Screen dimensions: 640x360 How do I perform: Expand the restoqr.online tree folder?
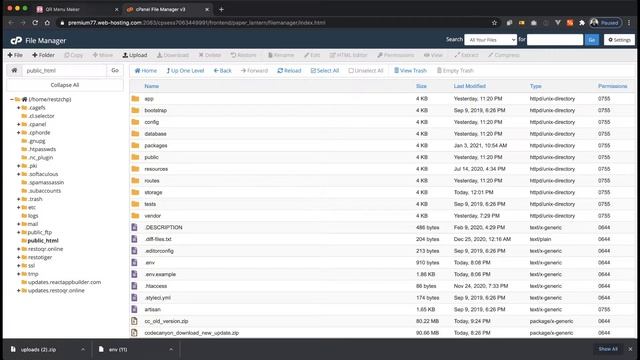[18, 249]
